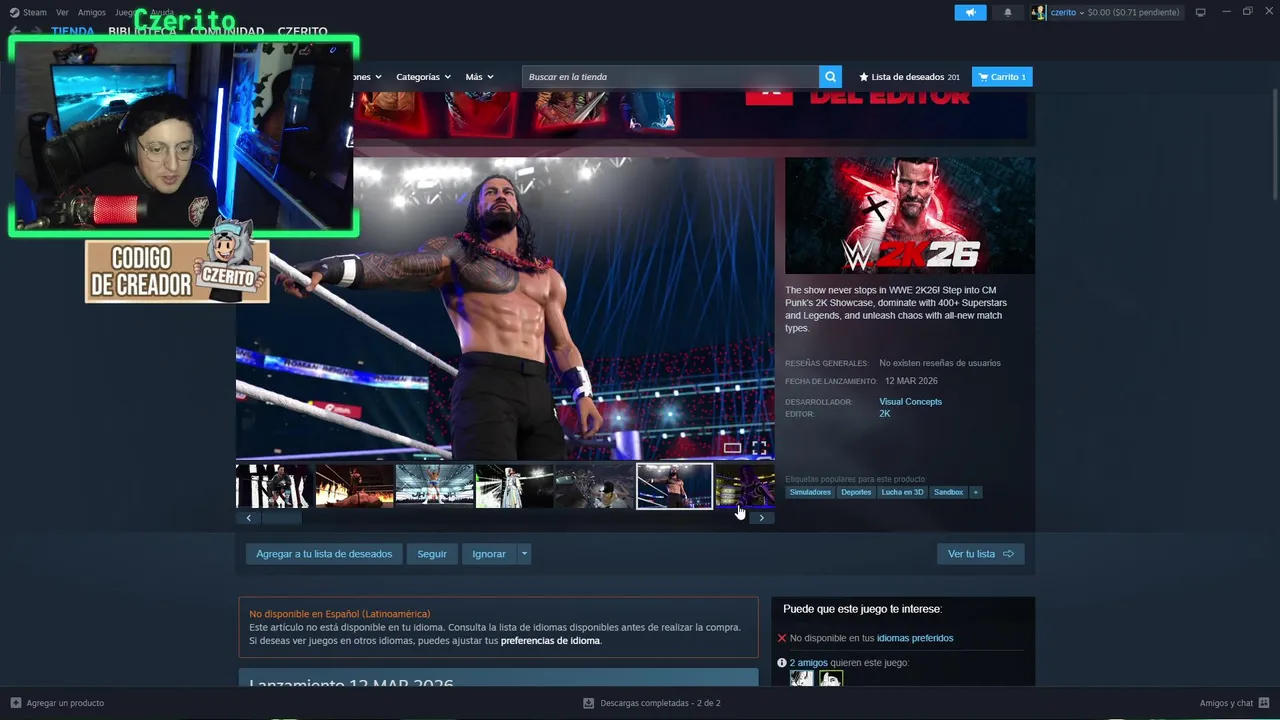Image resolution: width=1280 pixels, height=720 pixels.
Task: Open Lista de deseados wishlist
Action: pyautogui.click(x=909, y=77)
